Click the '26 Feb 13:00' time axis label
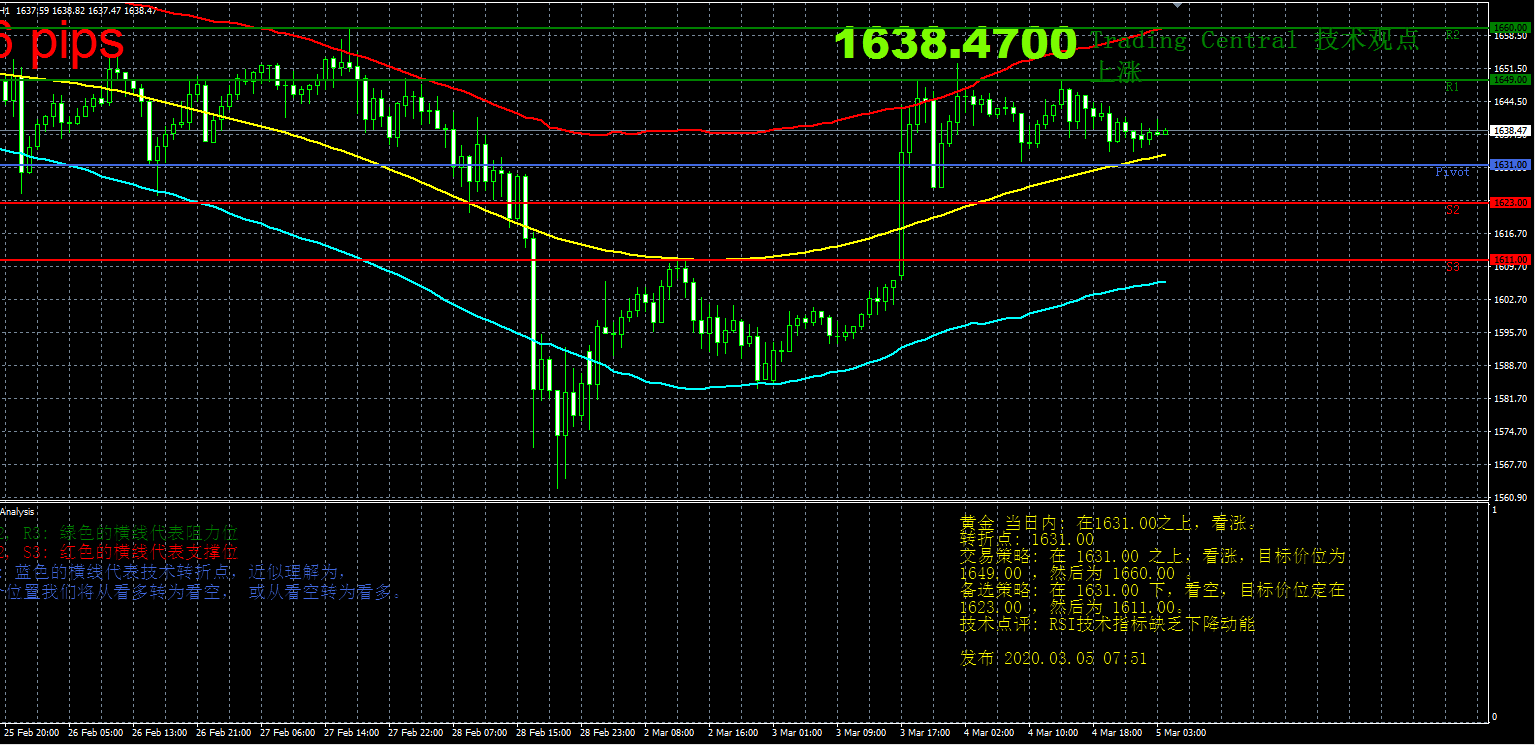This screenshot has height=746, width=1536. [x=159, y=732]
